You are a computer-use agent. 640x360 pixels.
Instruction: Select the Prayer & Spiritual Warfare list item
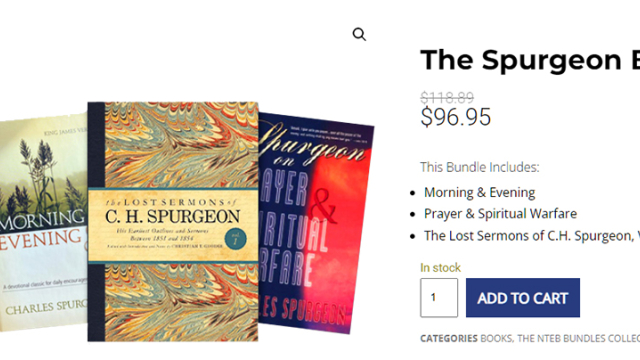coord(500,213)
